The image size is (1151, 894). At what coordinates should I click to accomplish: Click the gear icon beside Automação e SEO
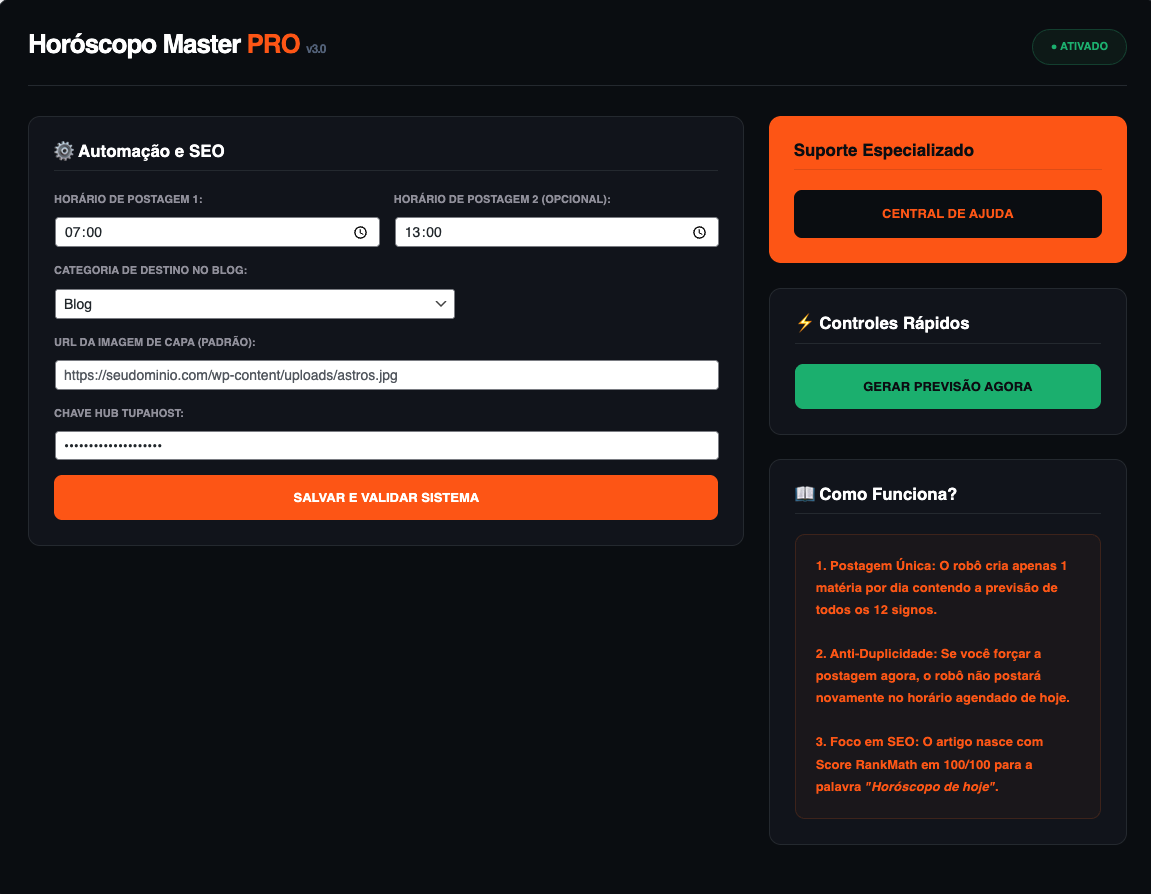[x=63, y=151]
